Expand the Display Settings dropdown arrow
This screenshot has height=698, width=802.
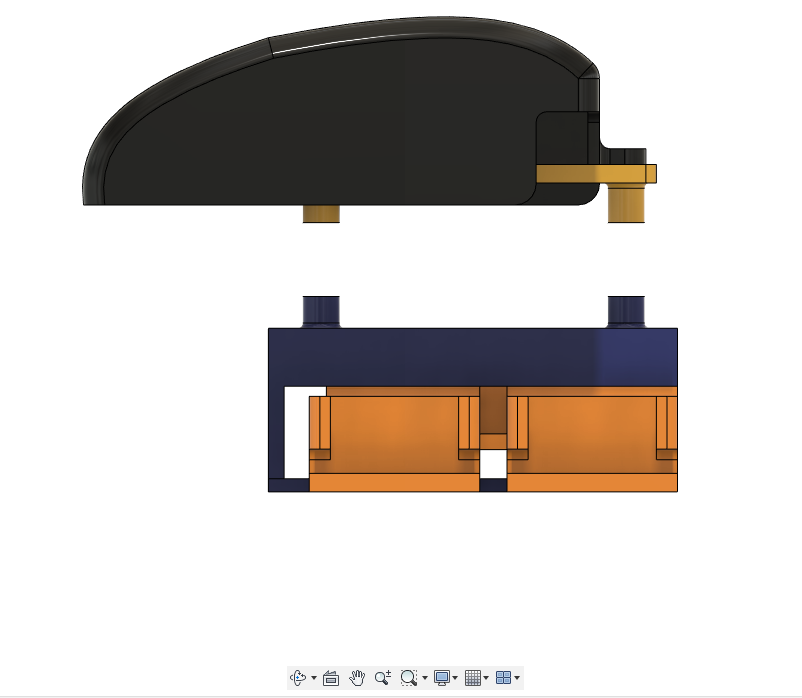[455, 679]
